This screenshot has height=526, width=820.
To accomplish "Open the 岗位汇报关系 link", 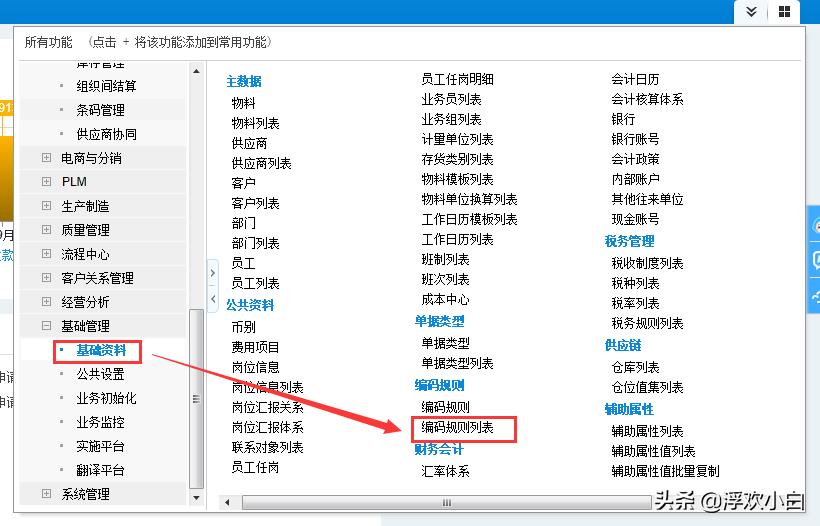I will (268, 407).
